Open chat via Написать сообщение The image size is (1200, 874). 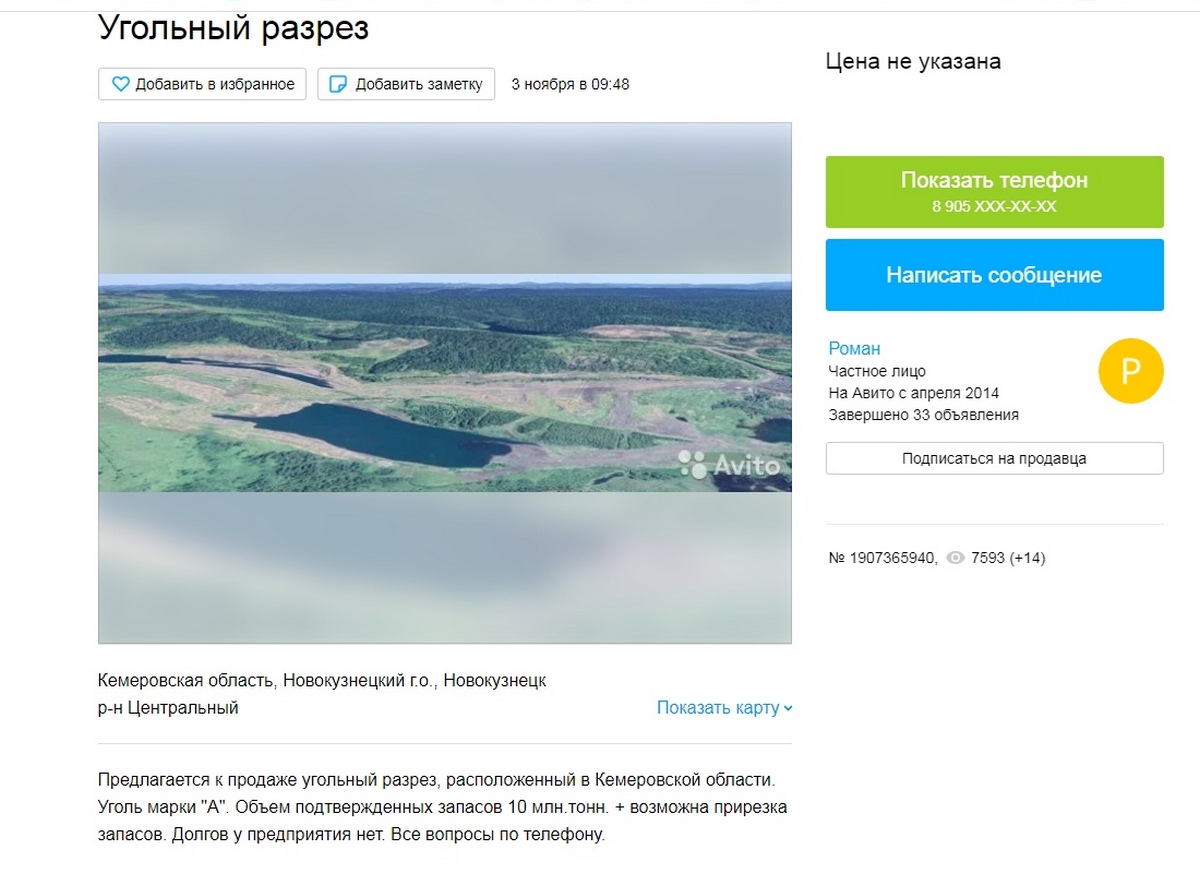pos(995,275)
